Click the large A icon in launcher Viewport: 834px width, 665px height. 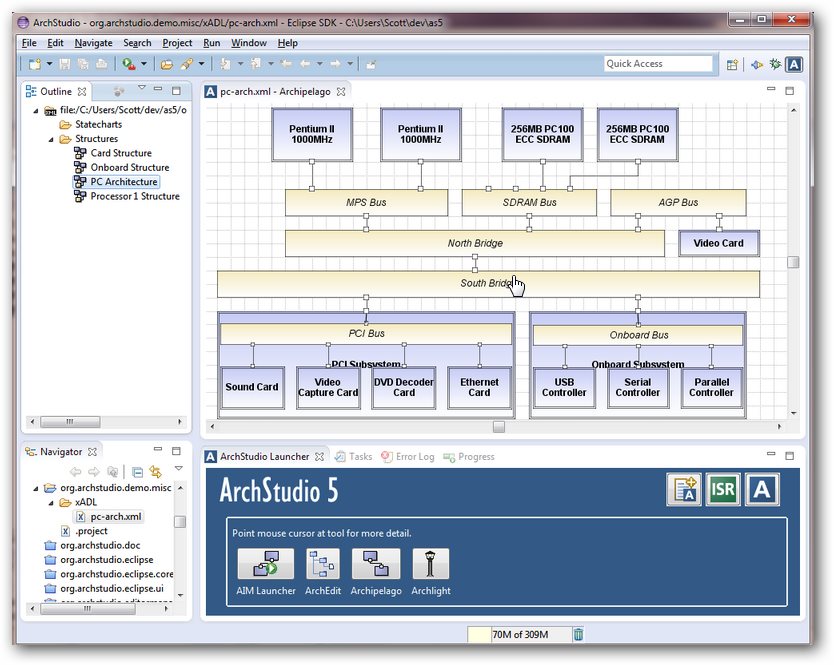[x=762, y=489]
